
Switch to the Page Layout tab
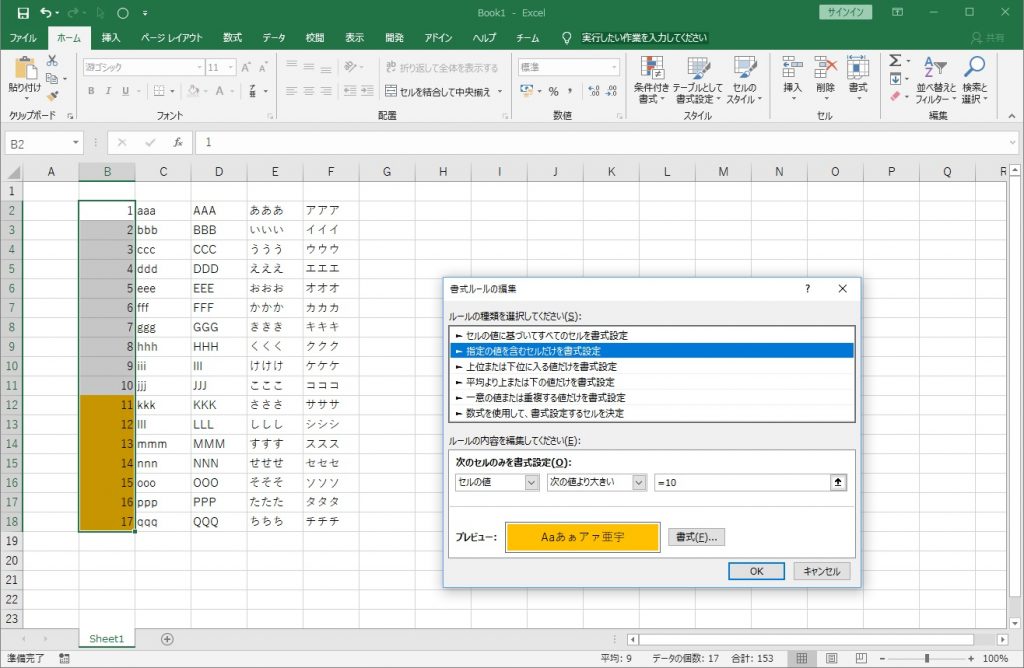(171, 38)
